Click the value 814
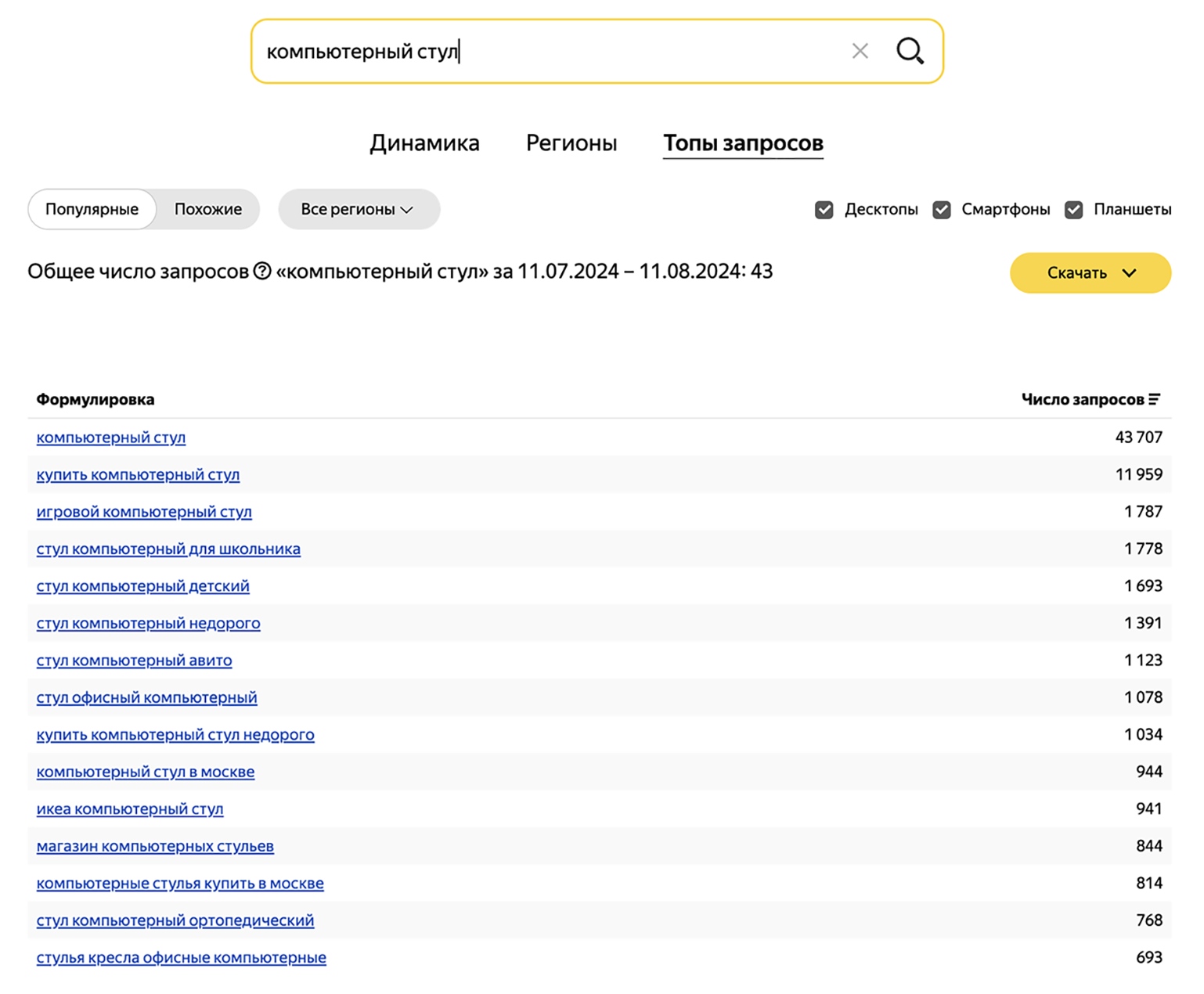 [1149, 884]
